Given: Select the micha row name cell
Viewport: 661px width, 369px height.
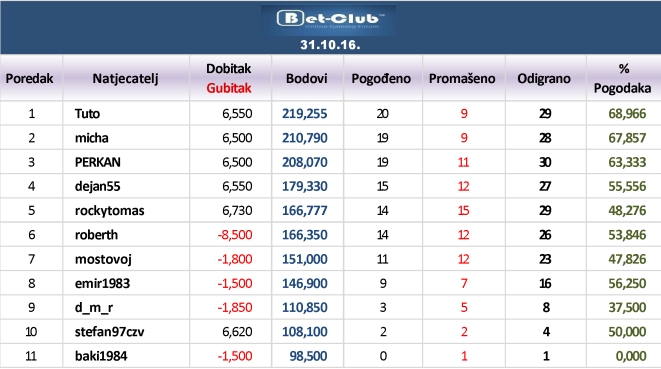Looking at the screenshot, I should [x=126, y=138].
